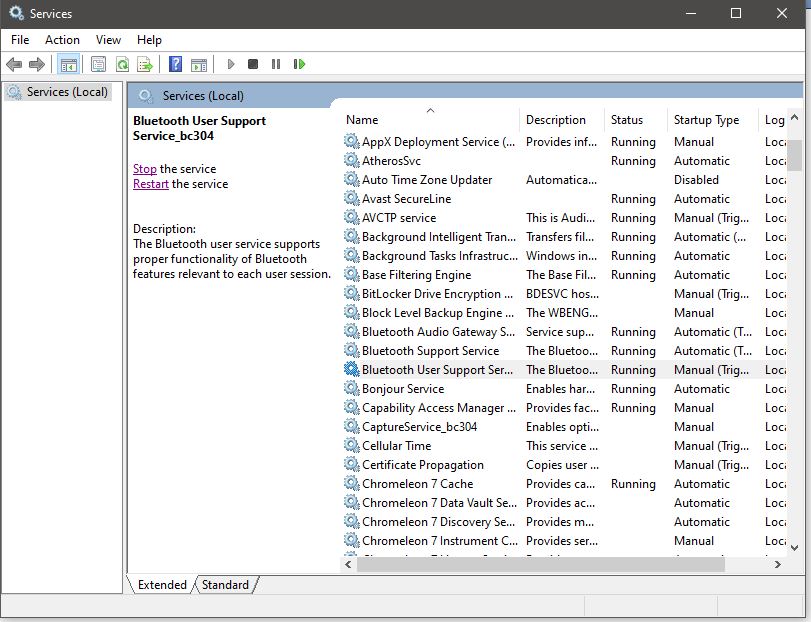
Task: Click the vertical scrollbar up arrow
Action: click(x=795, y=117)
